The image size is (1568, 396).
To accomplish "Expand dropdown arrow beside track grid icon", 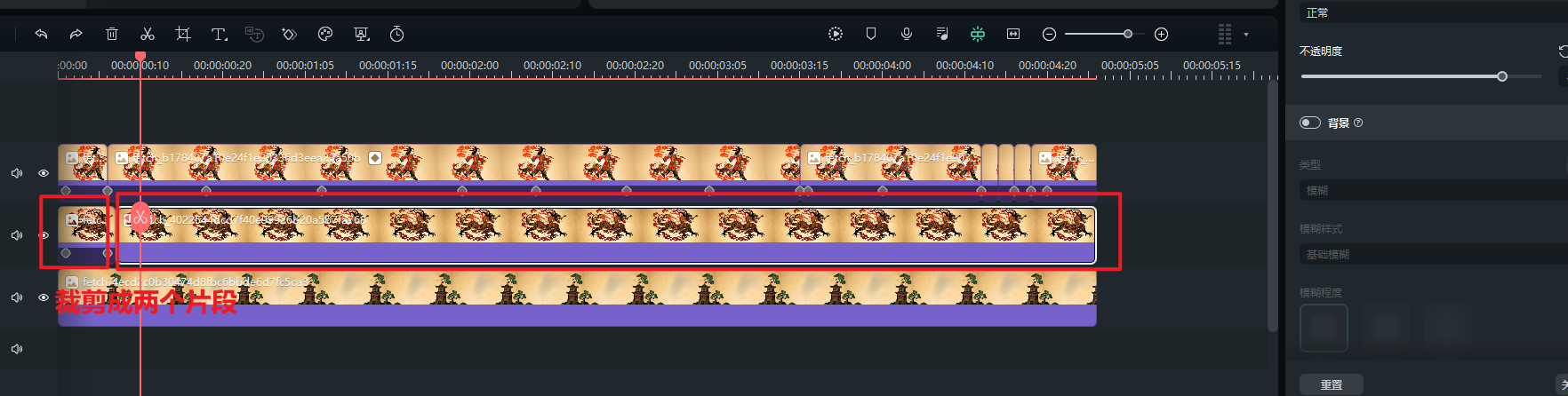I will [1246, 35].
